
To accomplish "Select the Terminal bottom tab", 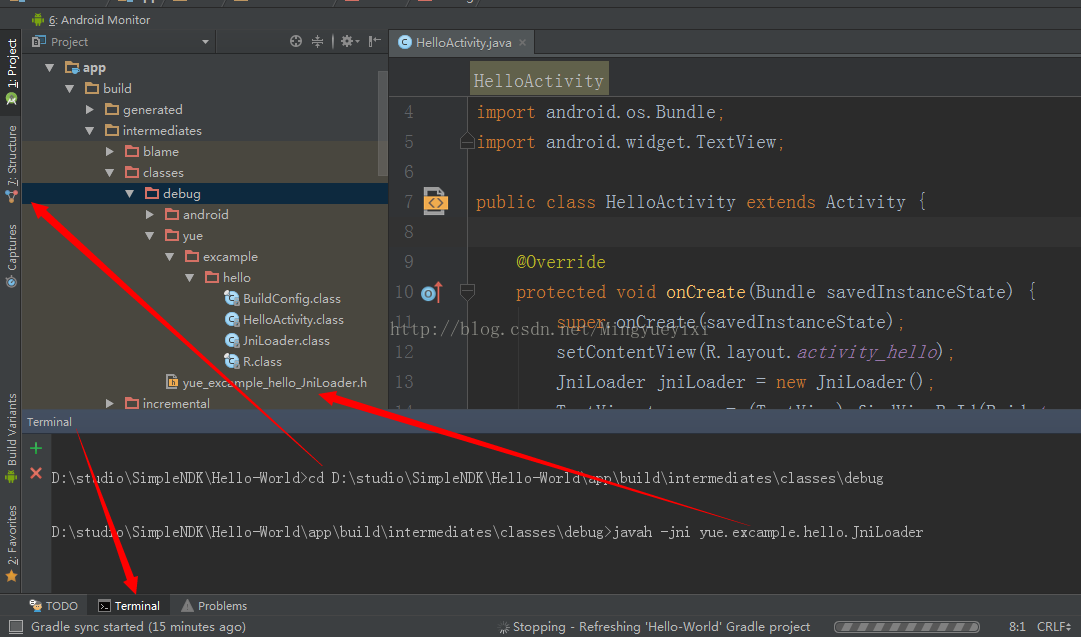I will [130, 606].
